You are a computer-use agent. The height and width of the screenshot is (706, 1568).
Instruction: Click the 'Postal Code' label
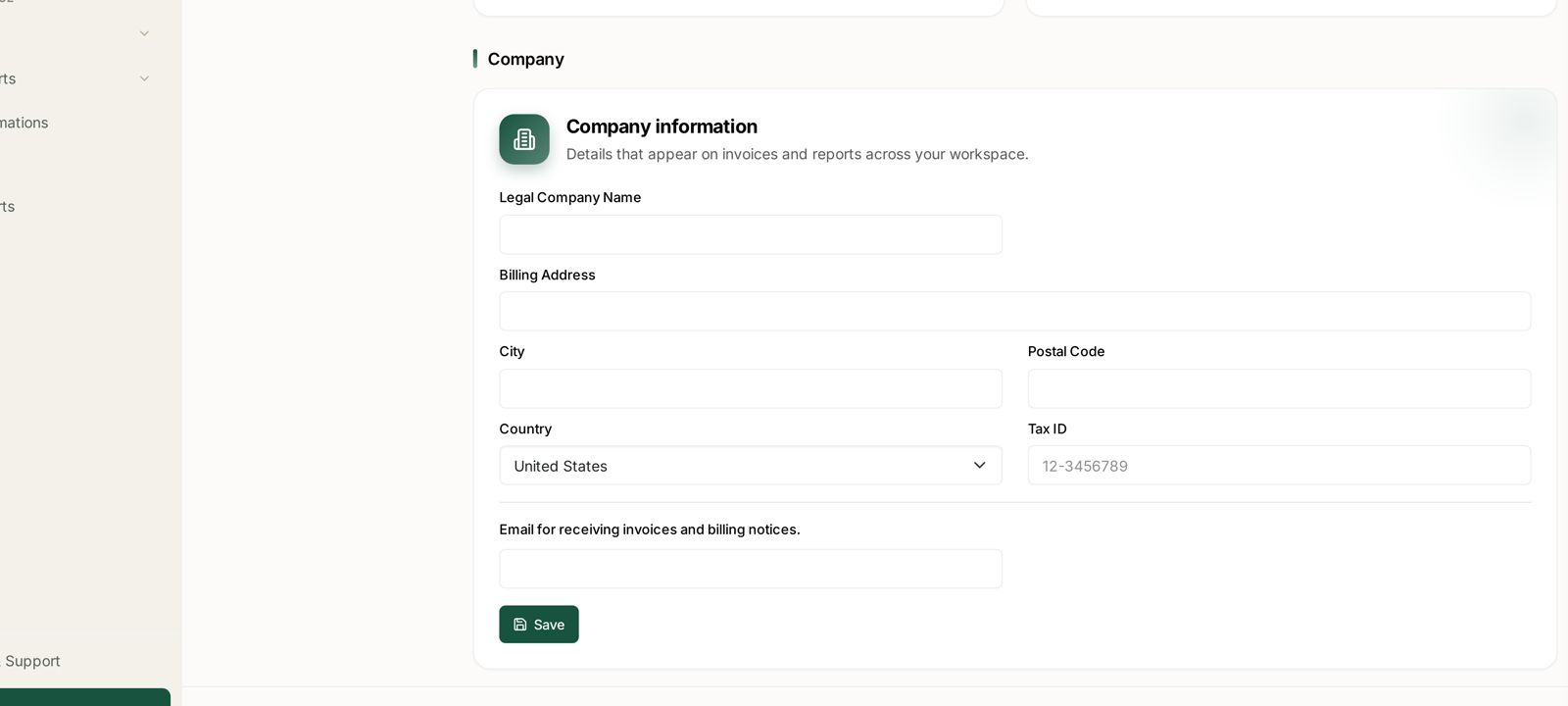point(1066,351)
